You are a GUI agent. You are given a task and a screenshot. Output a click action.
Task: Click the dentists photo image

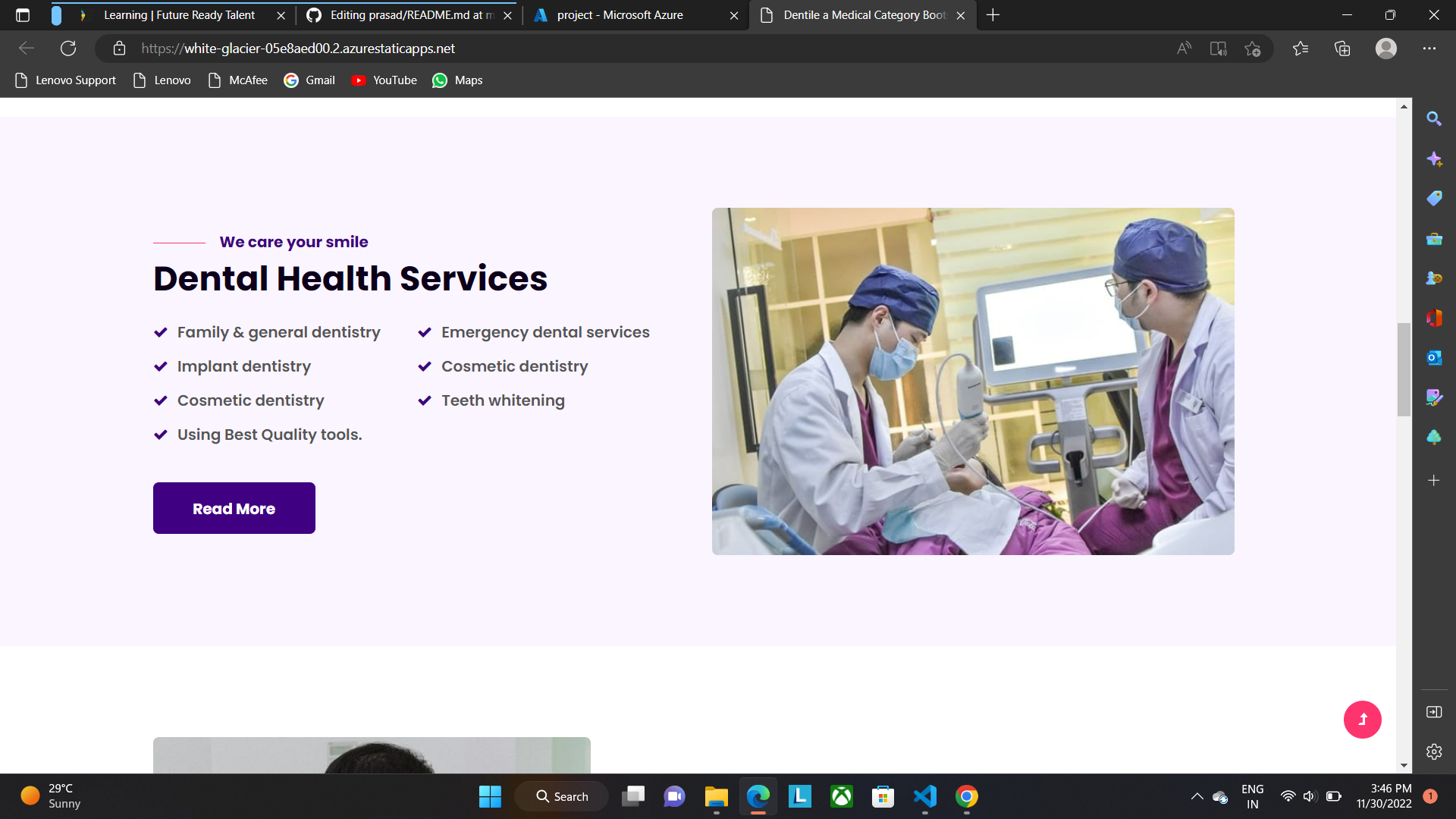(x=973, y=381)
